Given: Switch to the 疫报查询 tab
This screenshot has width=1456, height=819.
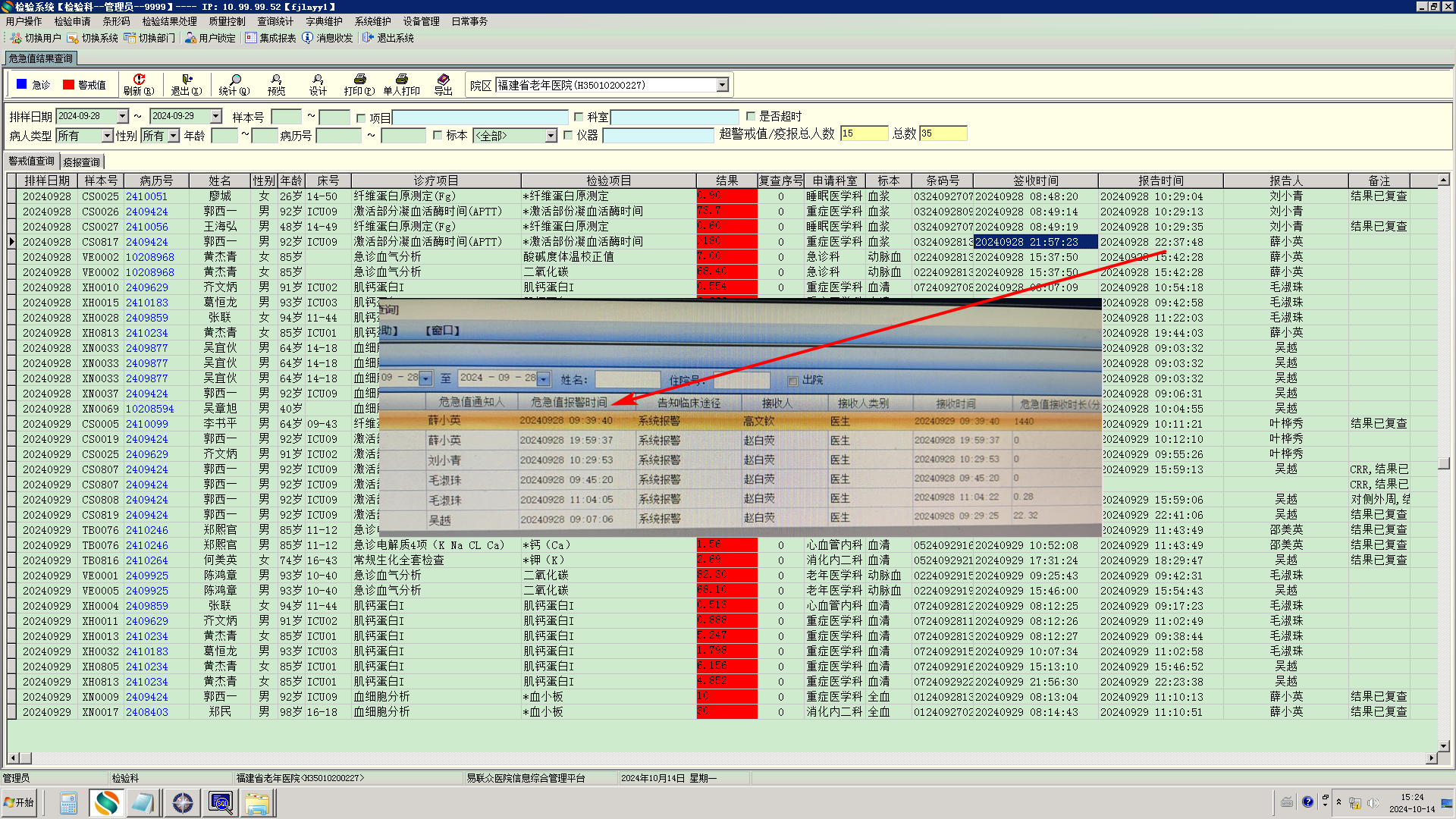Looking at the screenshot, I should (x=81, y=162).
